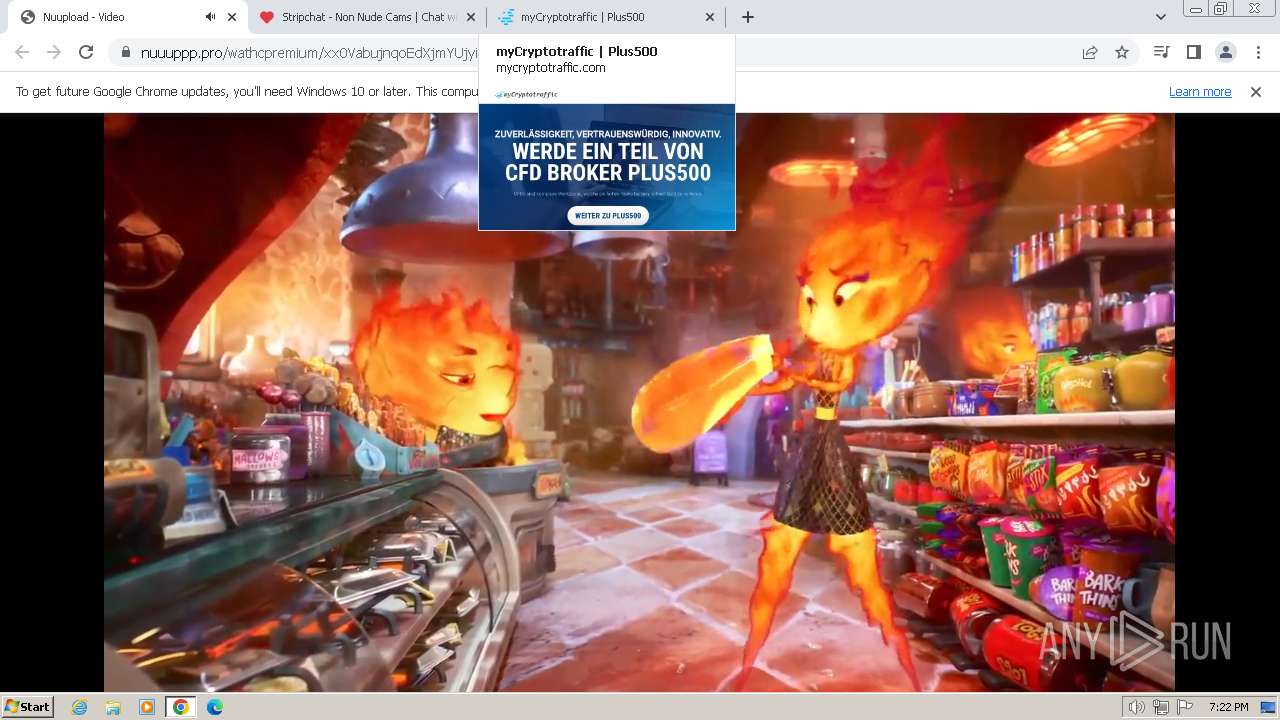Open the Windows Start menu

tap(28, 706)
